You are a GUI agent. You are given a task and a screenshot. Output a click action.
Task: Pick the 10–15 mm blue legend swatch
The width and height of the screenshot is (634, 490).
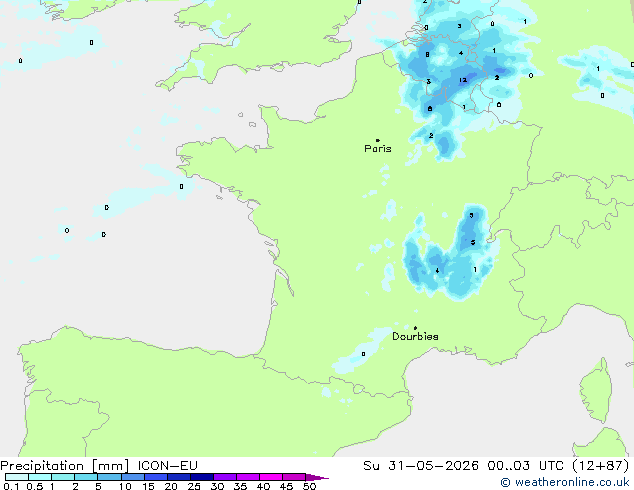tap(133, 477)
